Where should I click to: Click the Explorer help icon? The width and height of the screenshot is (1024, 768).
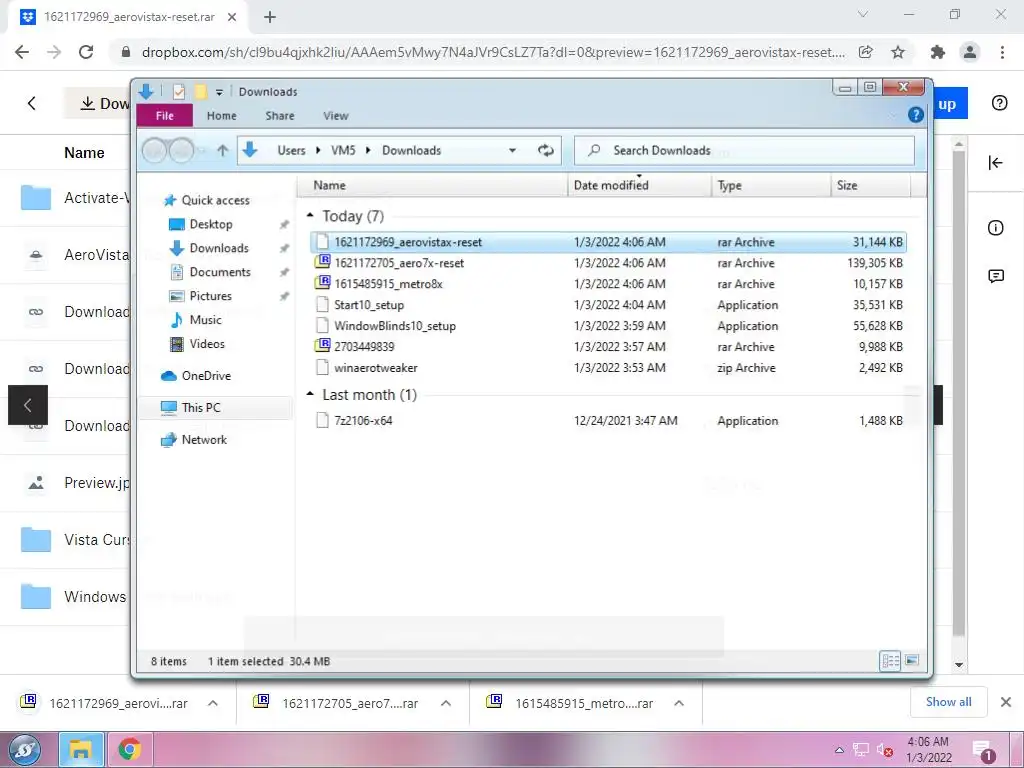(916, 116)
